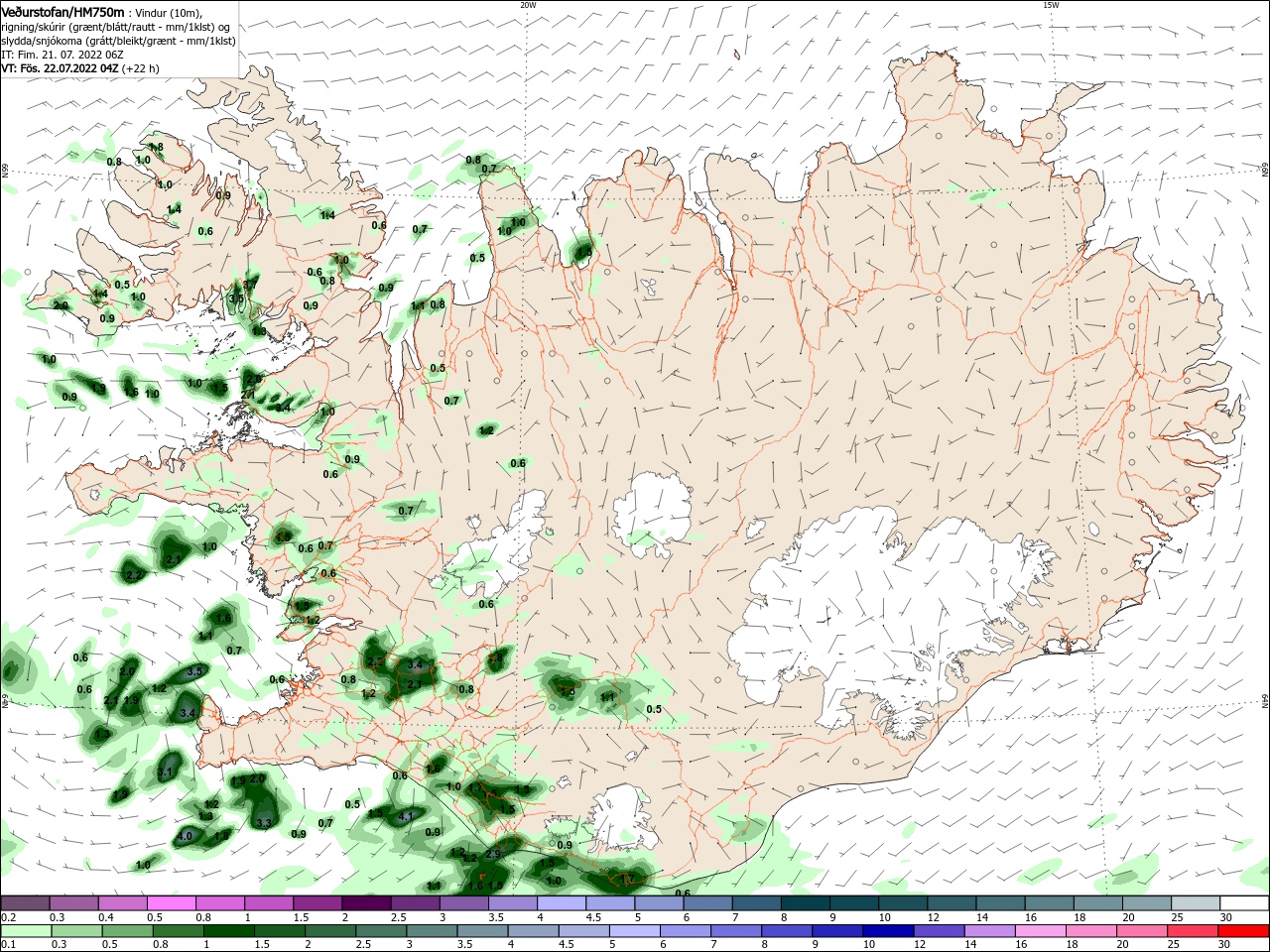Pick the crimson 20–25 rain legend swatch
Viewport: 1270px width, 952px height.
click(1194, 931)
